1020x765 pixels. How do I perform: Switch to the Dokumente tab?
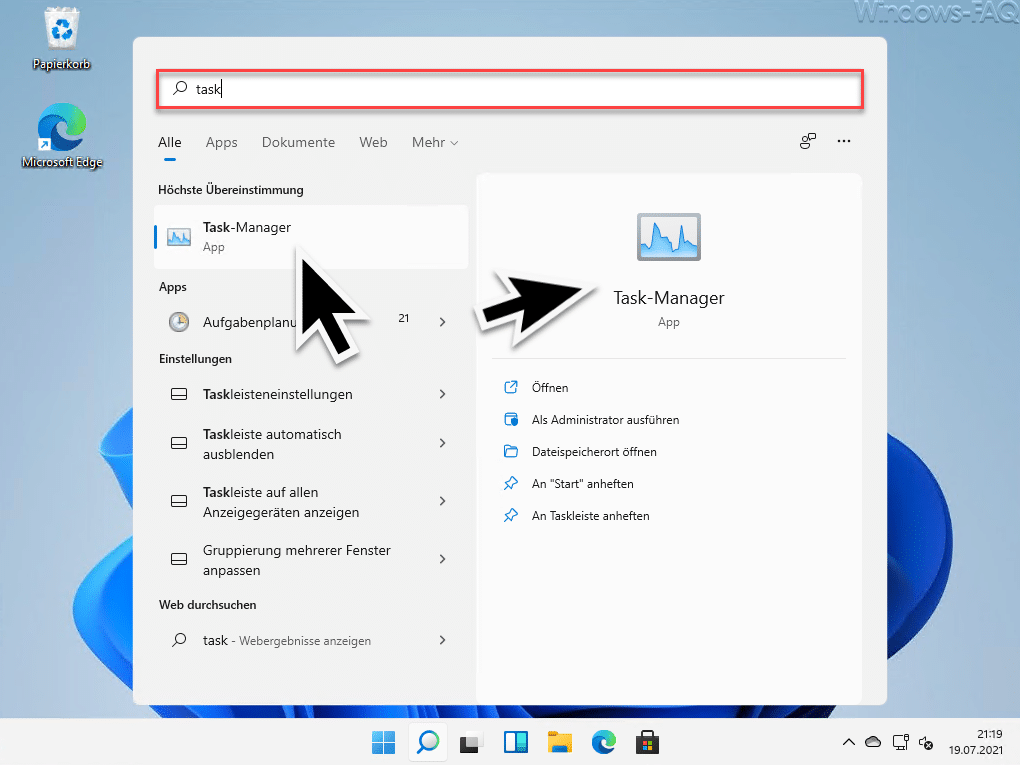[299, 142]
